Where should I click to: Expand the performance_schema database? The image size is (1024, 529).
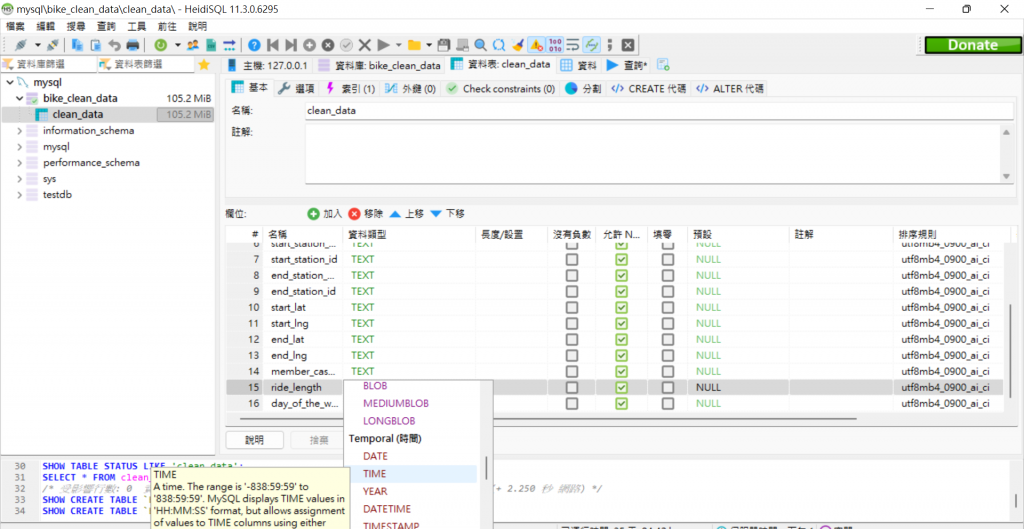19,163
